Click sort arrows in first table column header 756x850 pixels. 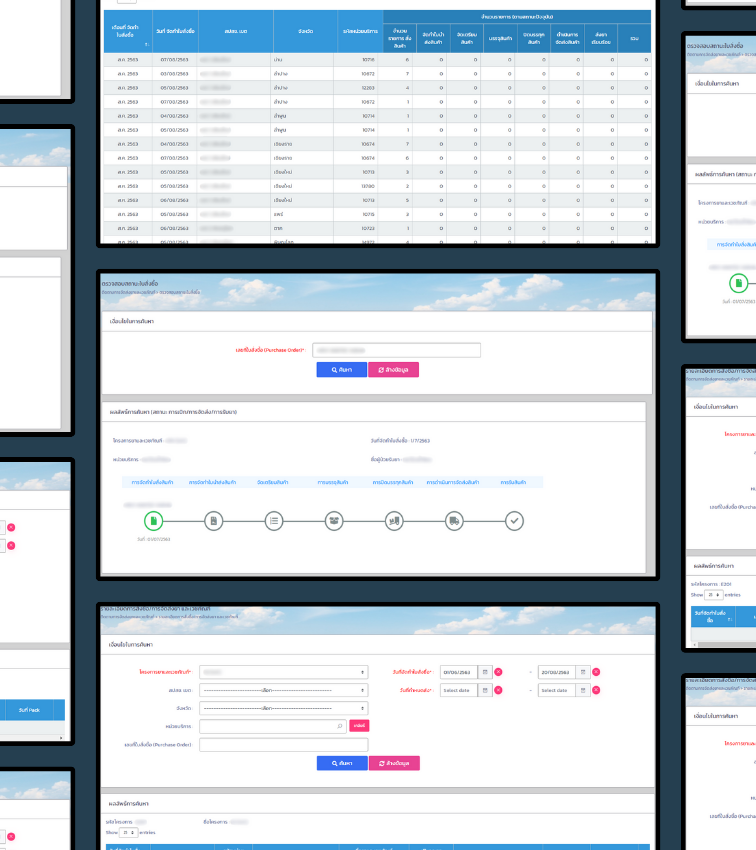click(x=146, y=44)
